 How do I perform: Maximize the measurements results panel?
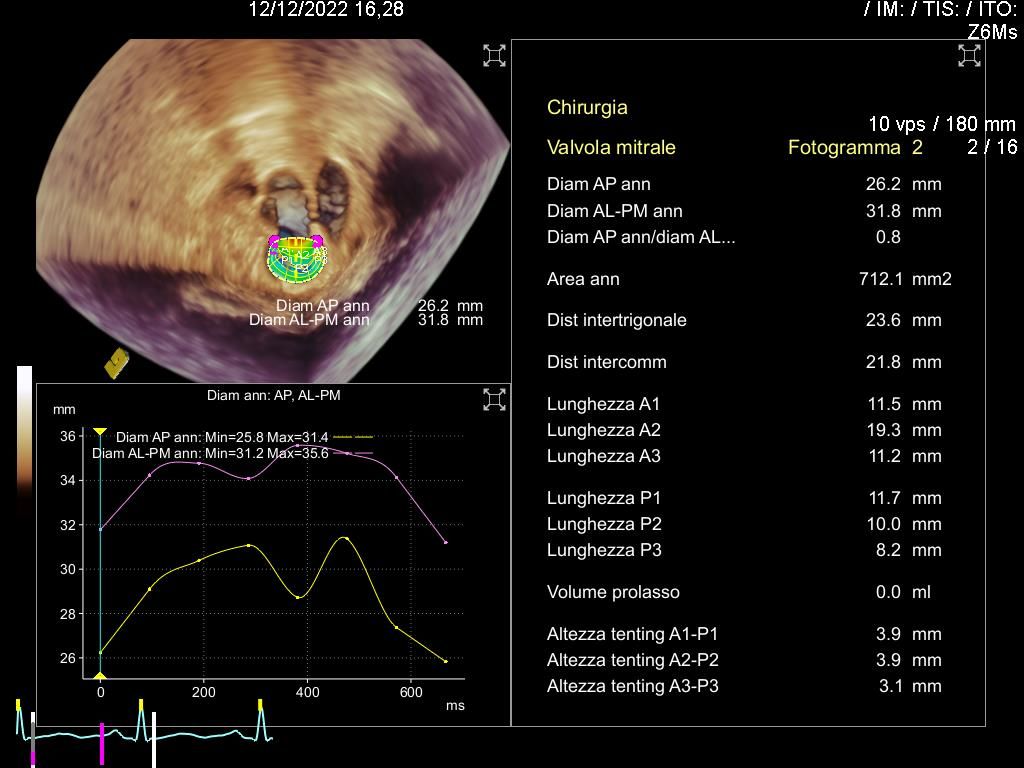pyautogui.click(x=968, y=56)
